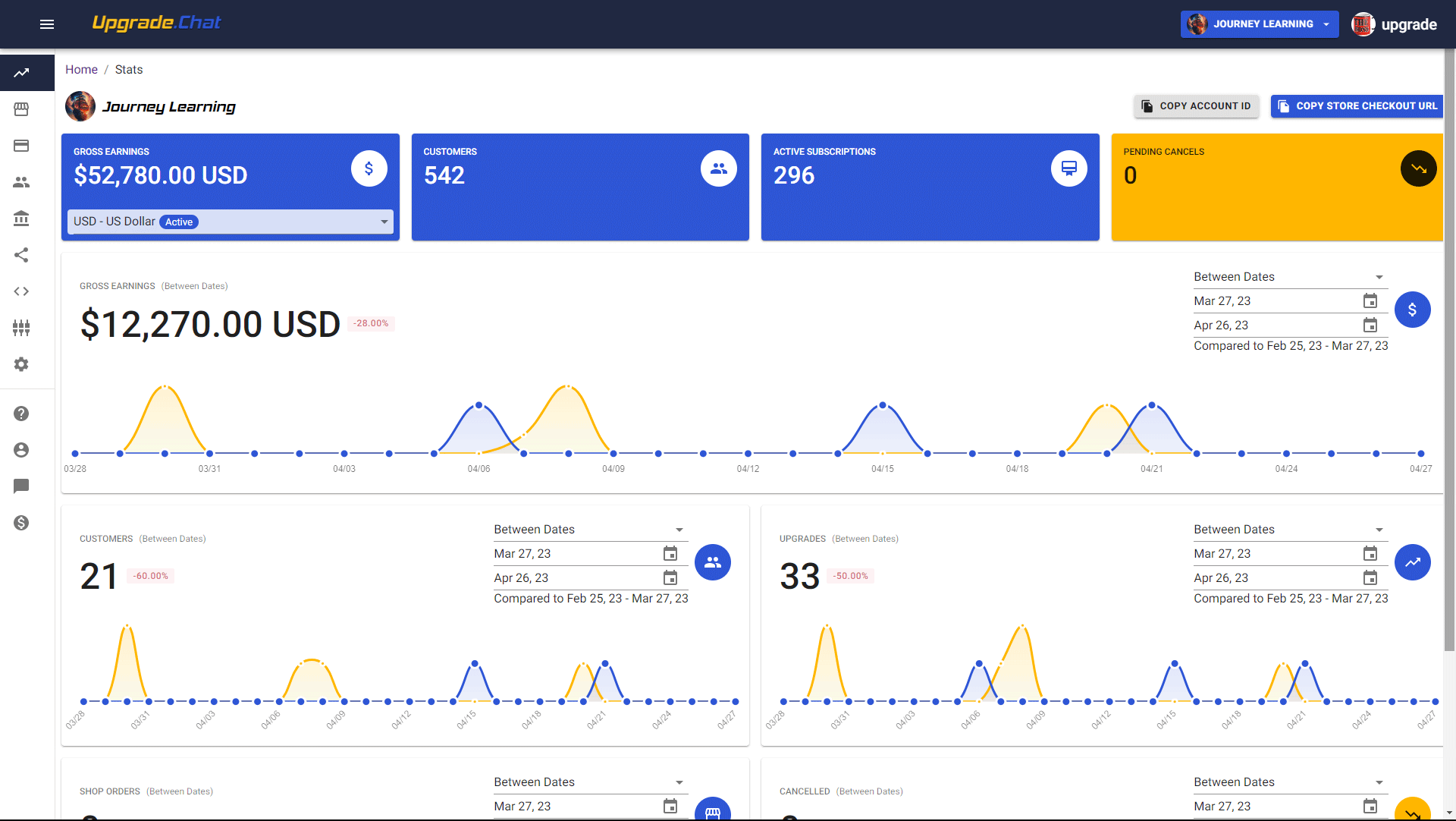Expand Between Dates dropdown for Upgrades chart
The width and height of the screenshot is (1456, 821).
(x=1291, y=530)
